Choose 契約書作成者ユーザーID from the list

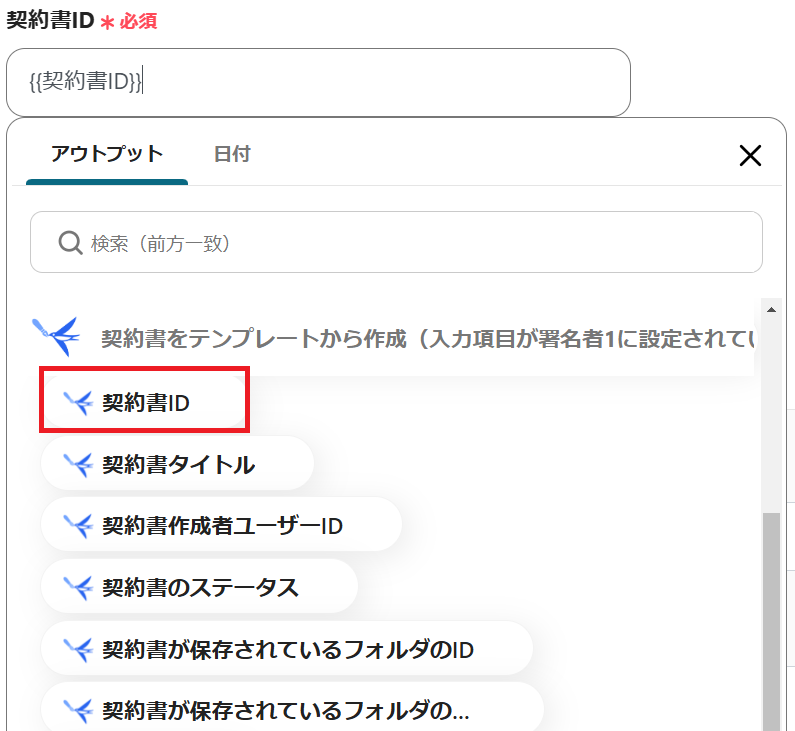(x=222, y=526)
